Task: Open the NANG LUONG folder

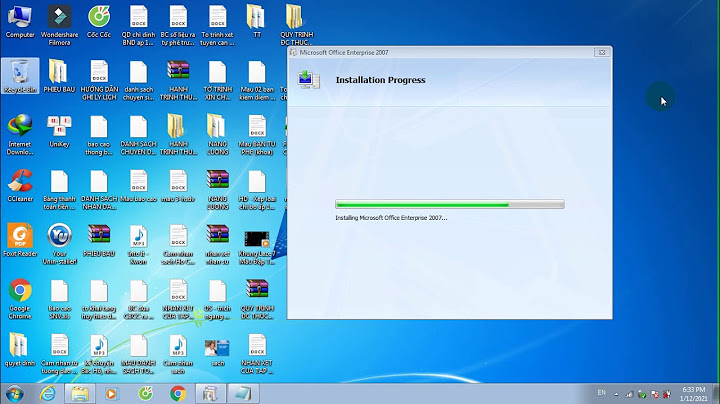Action: [217, 135]
